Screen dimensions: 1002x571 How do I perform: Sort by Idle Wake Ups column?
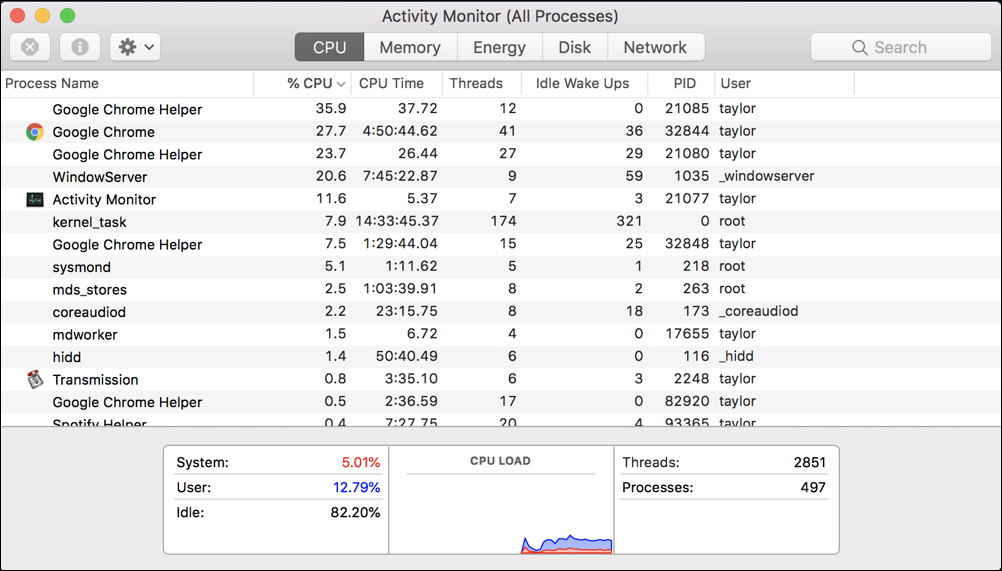pos(585,83)
